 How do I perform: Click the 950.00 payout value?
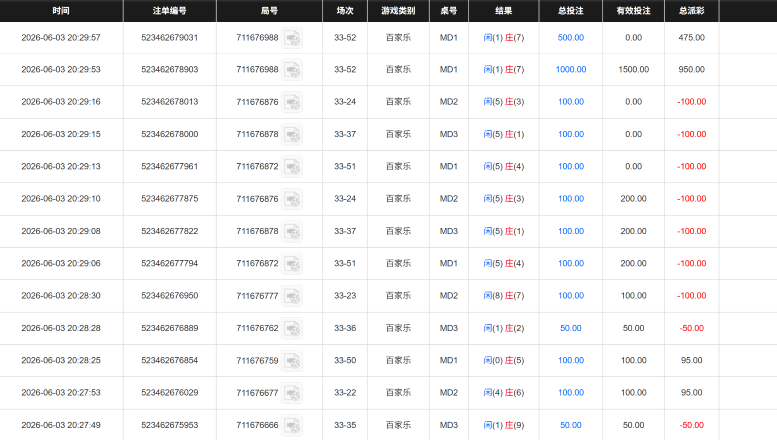point(691,70)
